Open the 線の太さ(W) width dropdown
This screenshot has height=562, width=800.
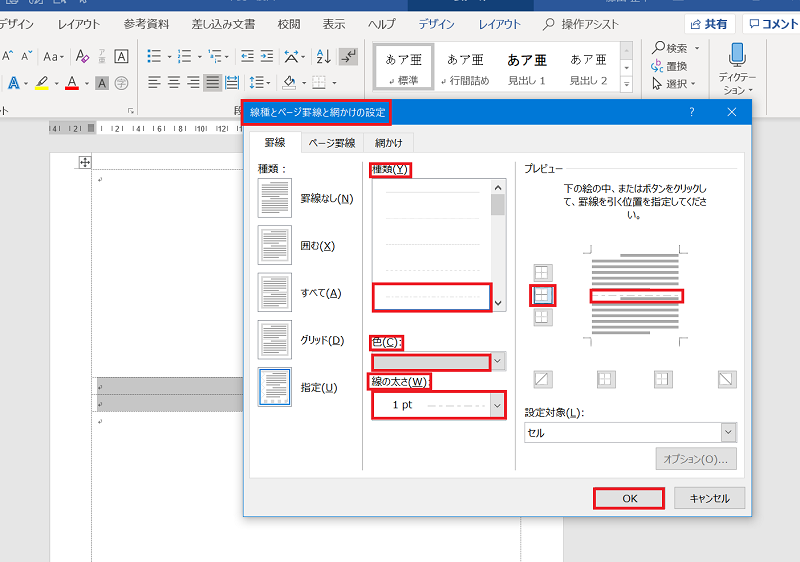point(497,405)
